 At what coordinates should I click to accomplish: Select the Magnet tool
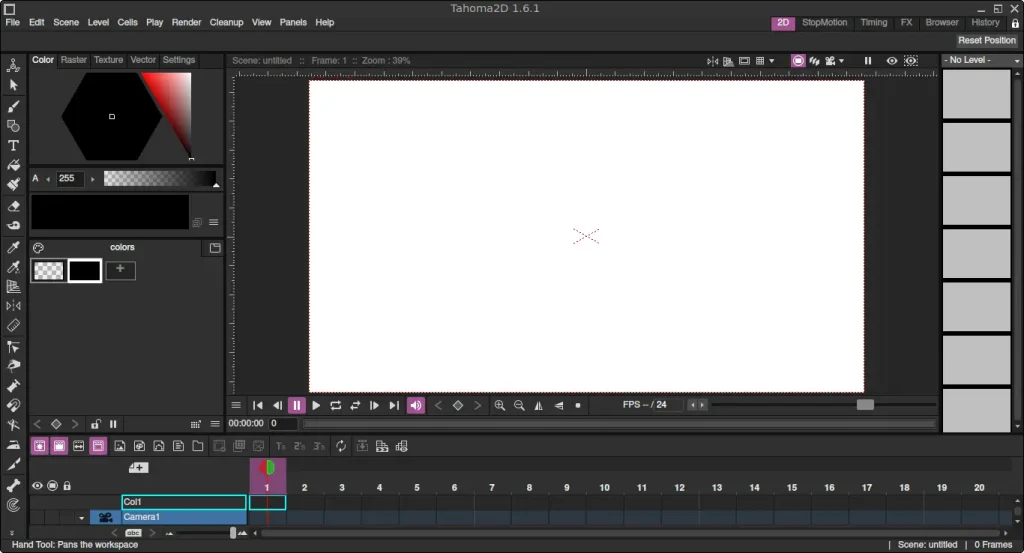point(13,405)
